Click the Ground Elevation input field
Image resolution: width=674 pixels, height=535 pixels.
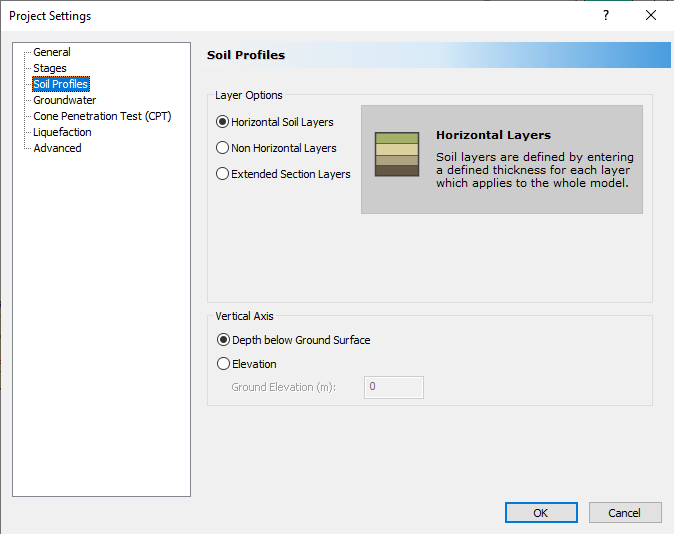click(393, 387)
